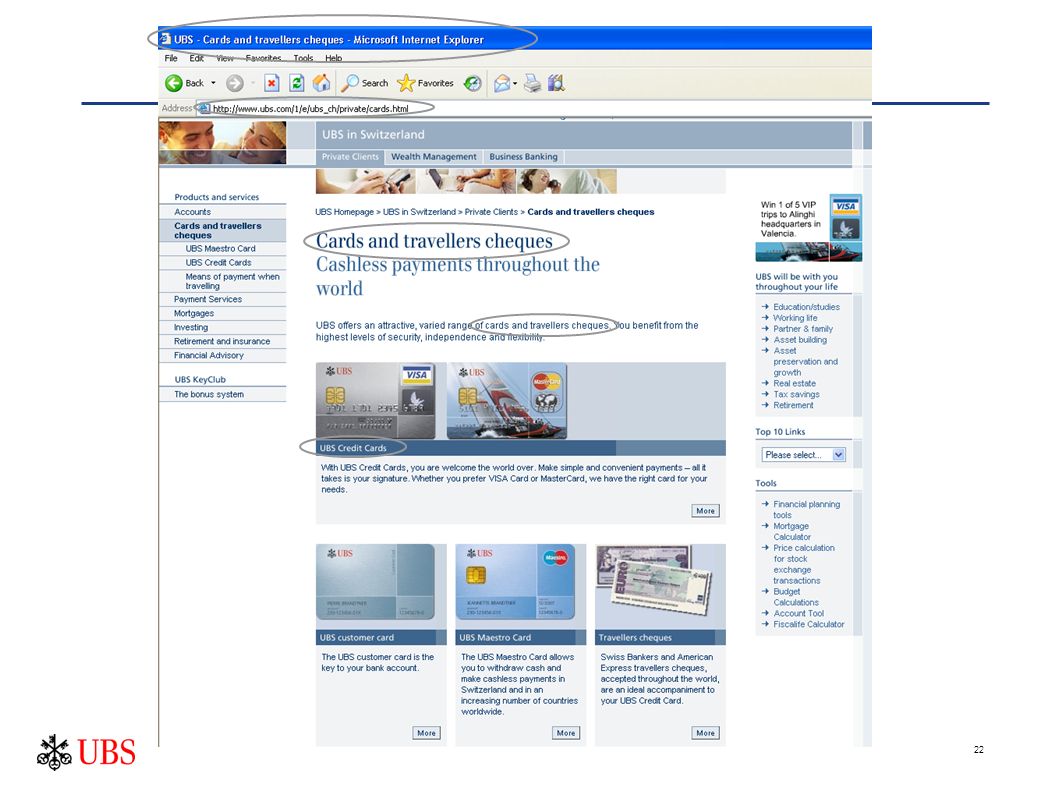
Task: Open Means of payment when travelling
Action: pyautogui.click(x=232, y=281)
